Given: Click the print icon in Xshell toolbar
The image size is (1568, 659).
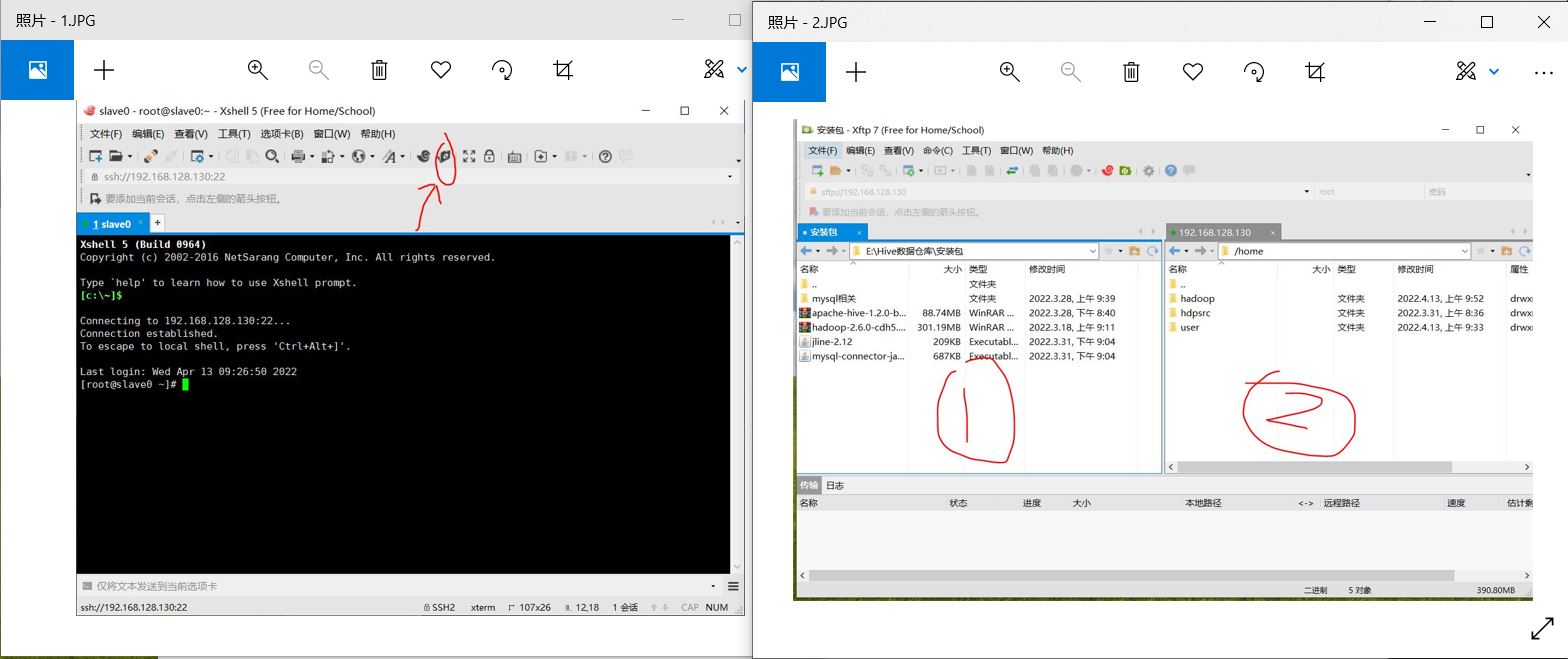Looking at the screenshot, I should pos(297,156).
